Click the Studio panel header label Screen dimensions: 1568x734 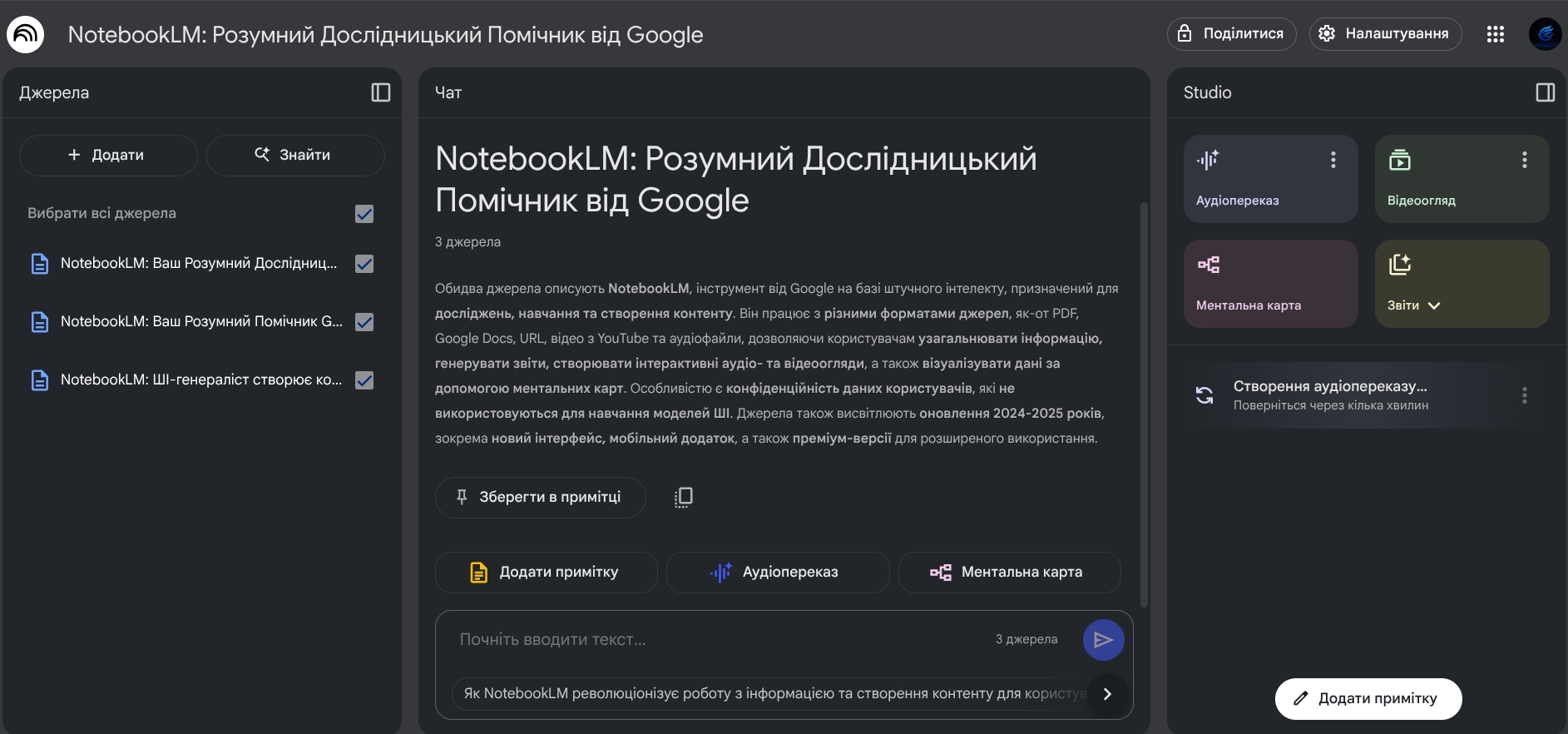1207,92
